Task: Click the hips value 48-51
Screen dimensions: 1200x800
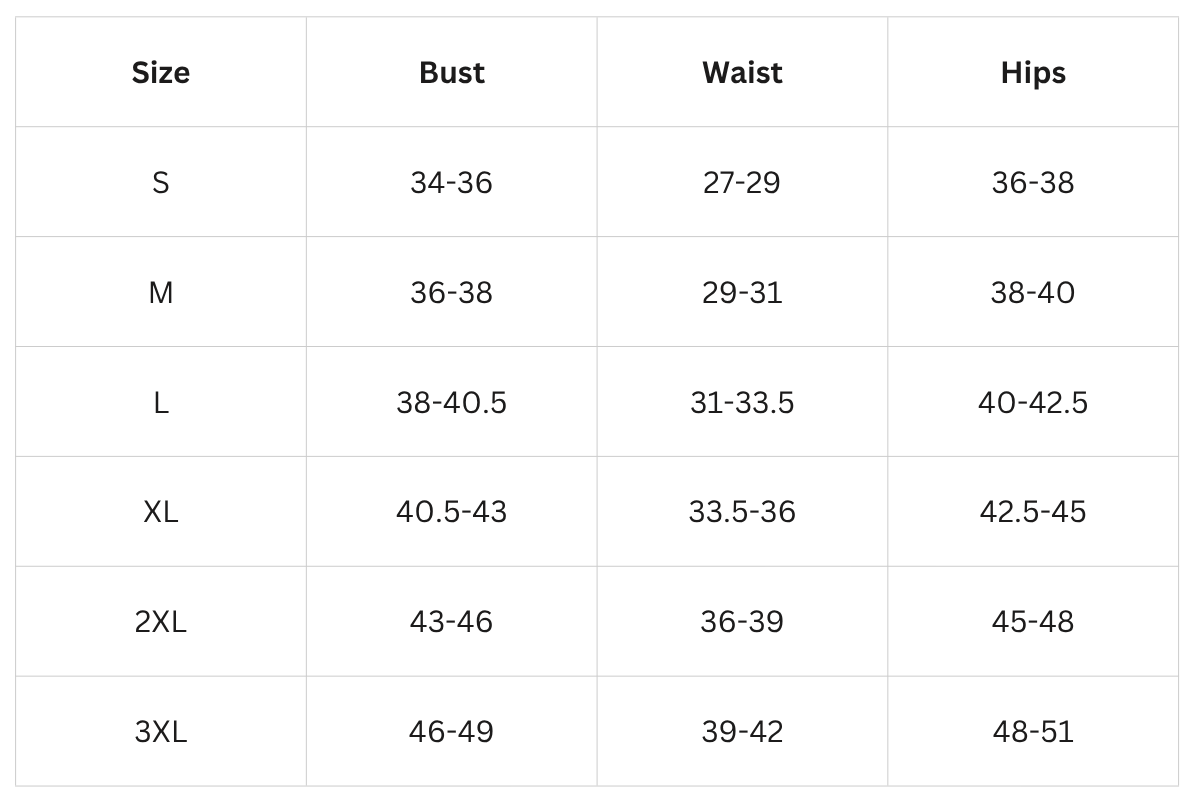Action: point(1033,732)
